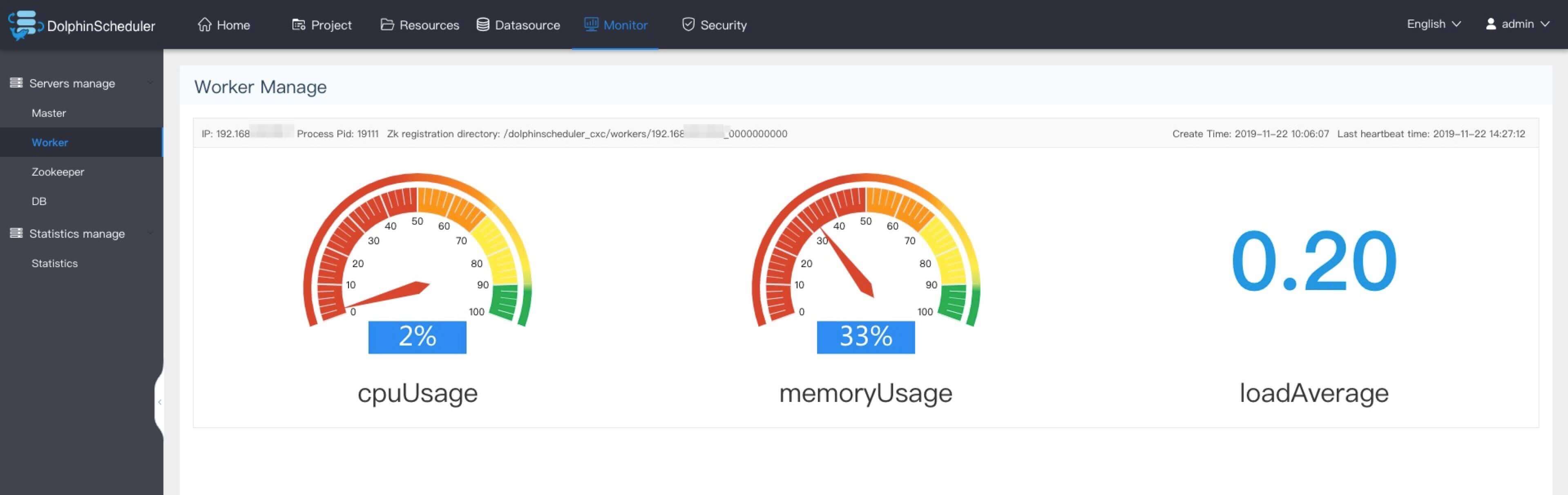1568x495 pixels.
Task: Expand the admin account dropdown arrow
Action: 1545,24
